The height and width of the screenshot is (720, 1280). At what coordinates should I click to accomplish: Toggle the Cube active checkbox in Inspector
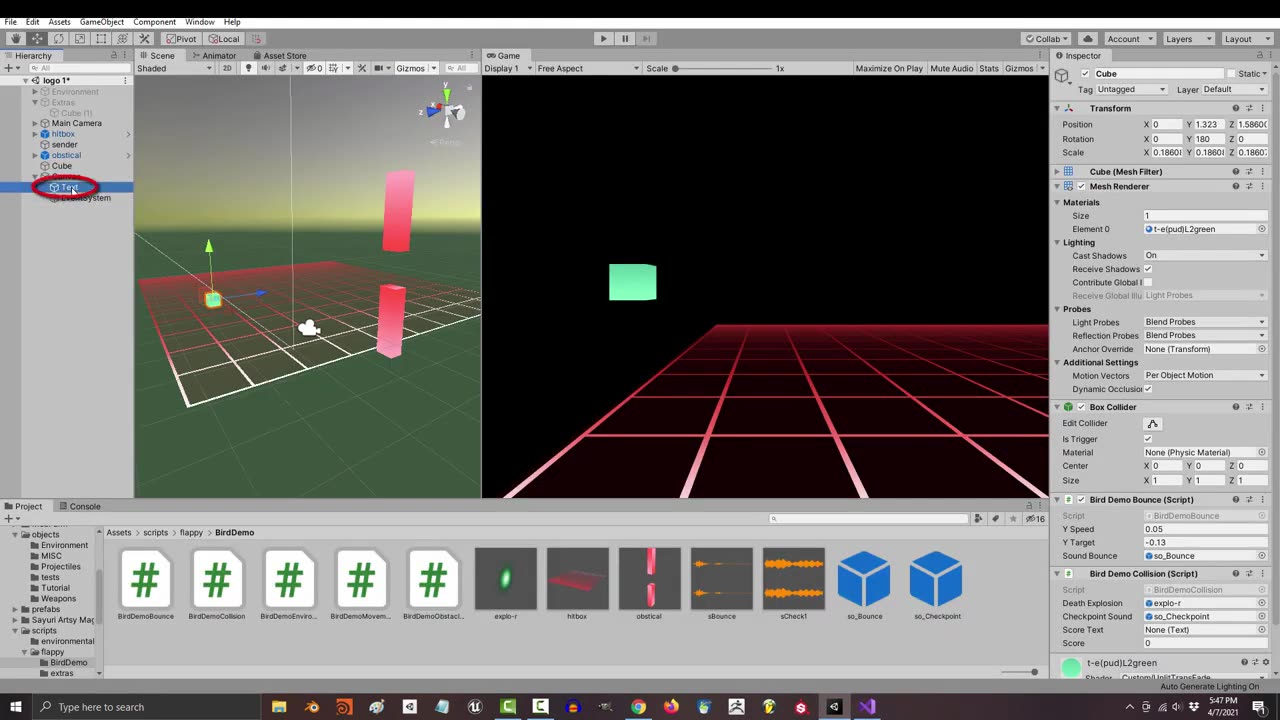1085,73
